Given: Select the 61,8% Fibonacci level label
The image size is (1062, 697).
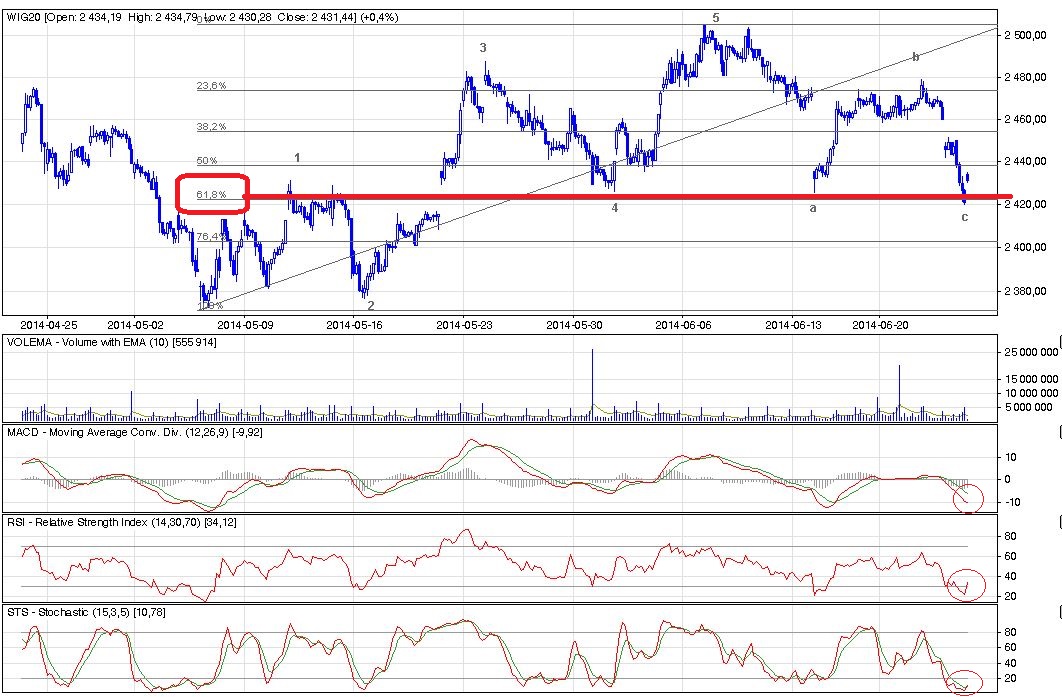Looking at the screenshot, I should pyautogui.click(x=211, y=194).
